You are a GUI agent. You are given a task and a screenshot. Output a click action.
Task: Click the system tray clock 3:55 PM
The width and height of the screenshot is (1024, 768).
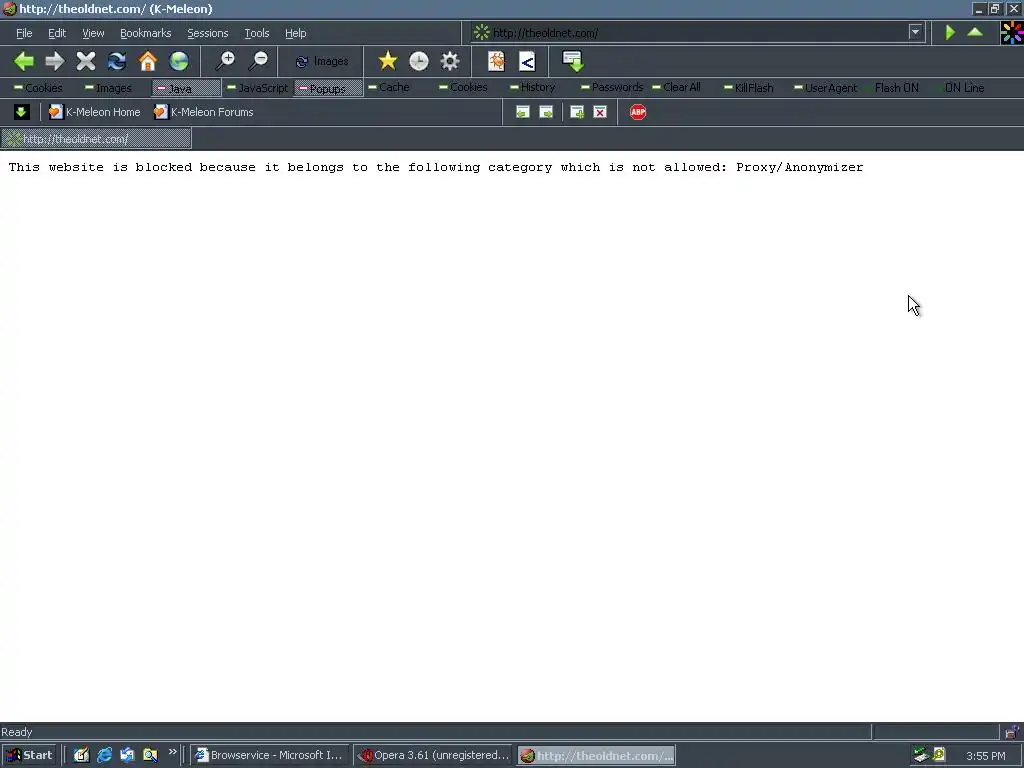(x=985, y=756)
